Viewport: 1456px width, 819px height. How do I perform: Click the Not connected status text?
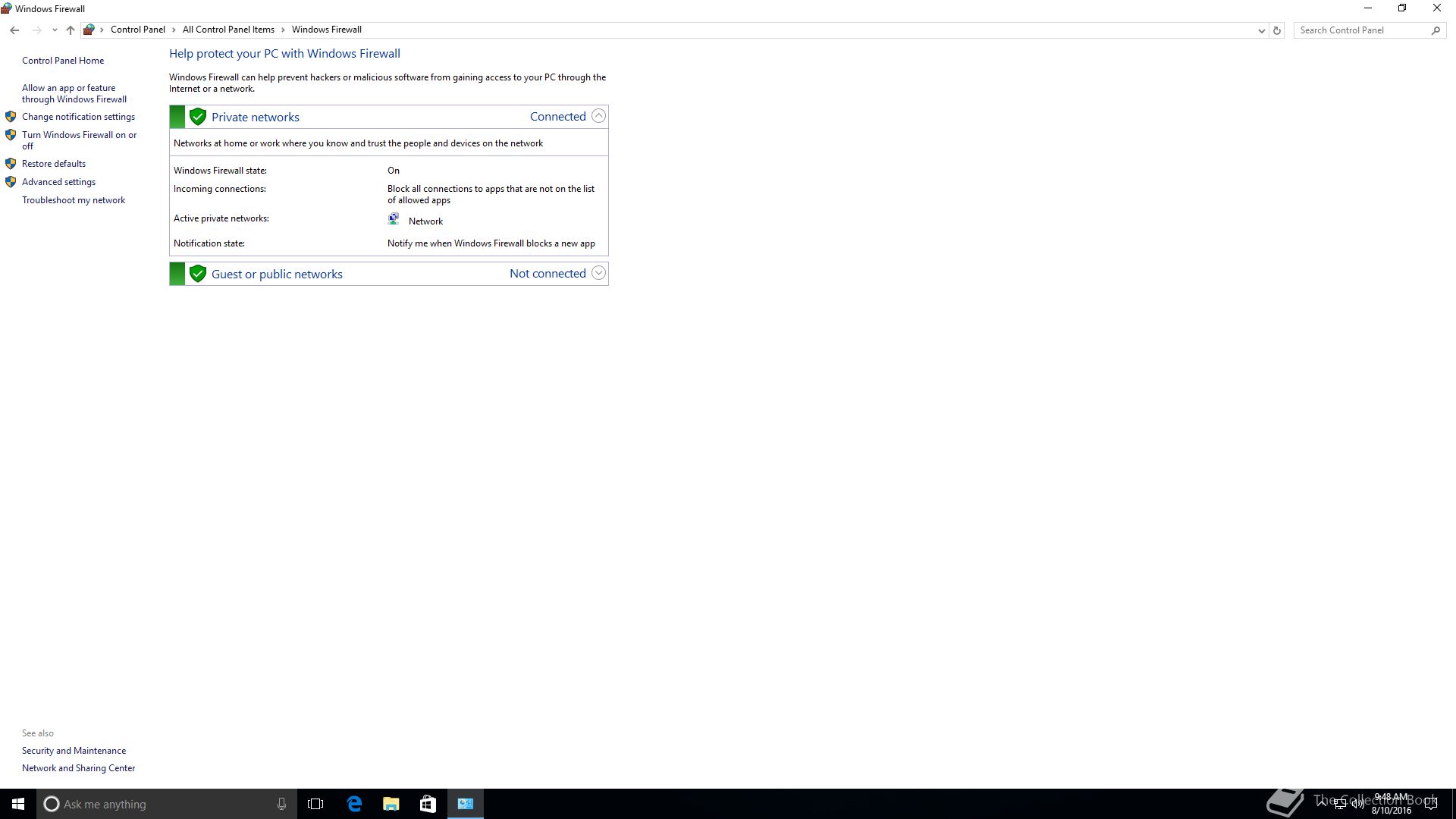pos(548,273)
